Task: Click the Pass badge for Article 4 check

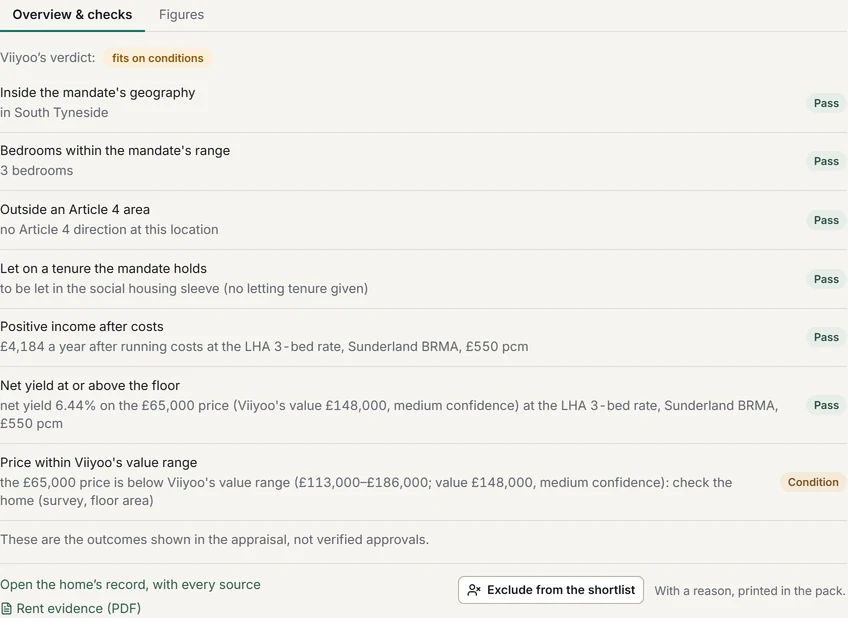Action: (x=826, y=220)
